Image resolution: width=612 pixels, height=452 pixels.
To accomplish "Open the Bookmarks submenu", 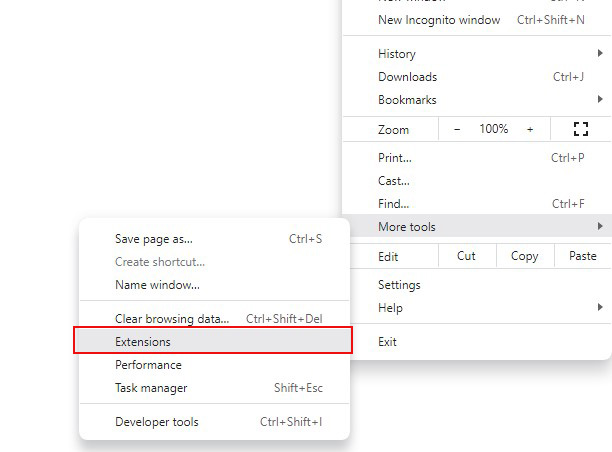I will point(477,100).
